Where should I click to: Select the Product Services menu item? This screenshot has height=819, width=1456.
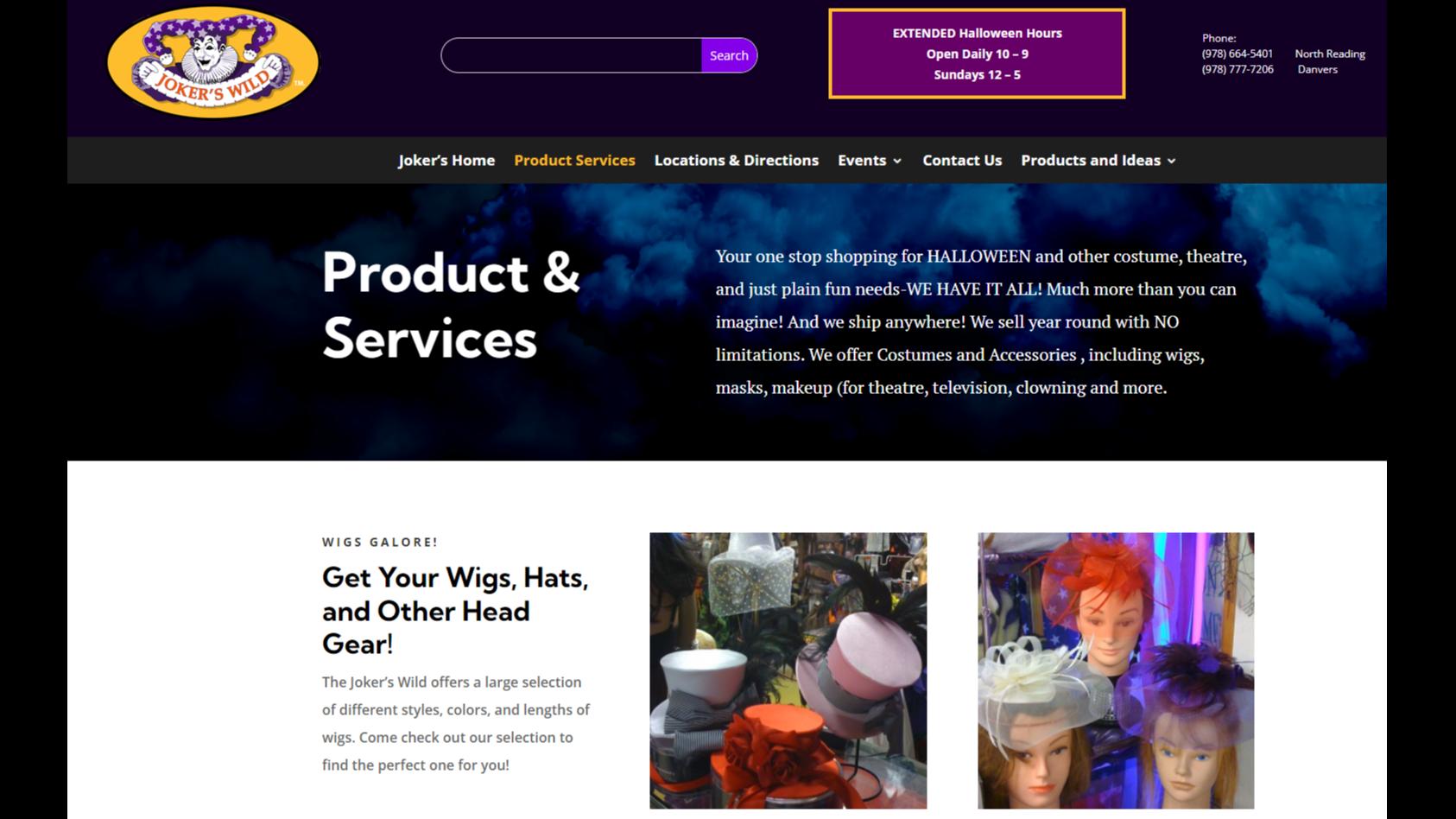click(574, 161)
